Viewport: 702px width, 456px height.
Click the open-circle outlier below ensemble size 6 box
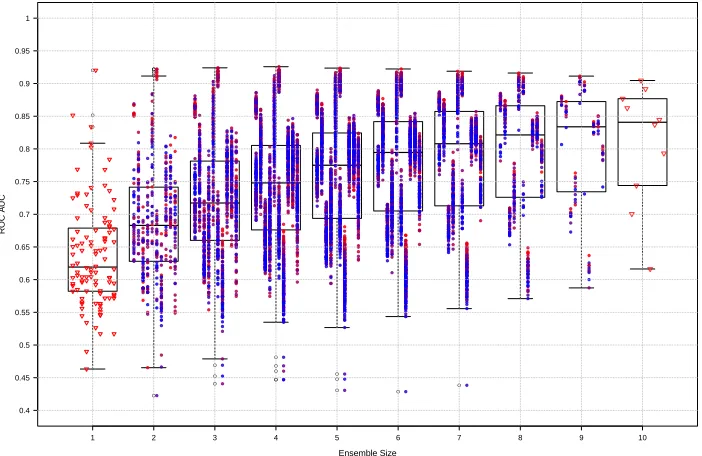(398, 392)
